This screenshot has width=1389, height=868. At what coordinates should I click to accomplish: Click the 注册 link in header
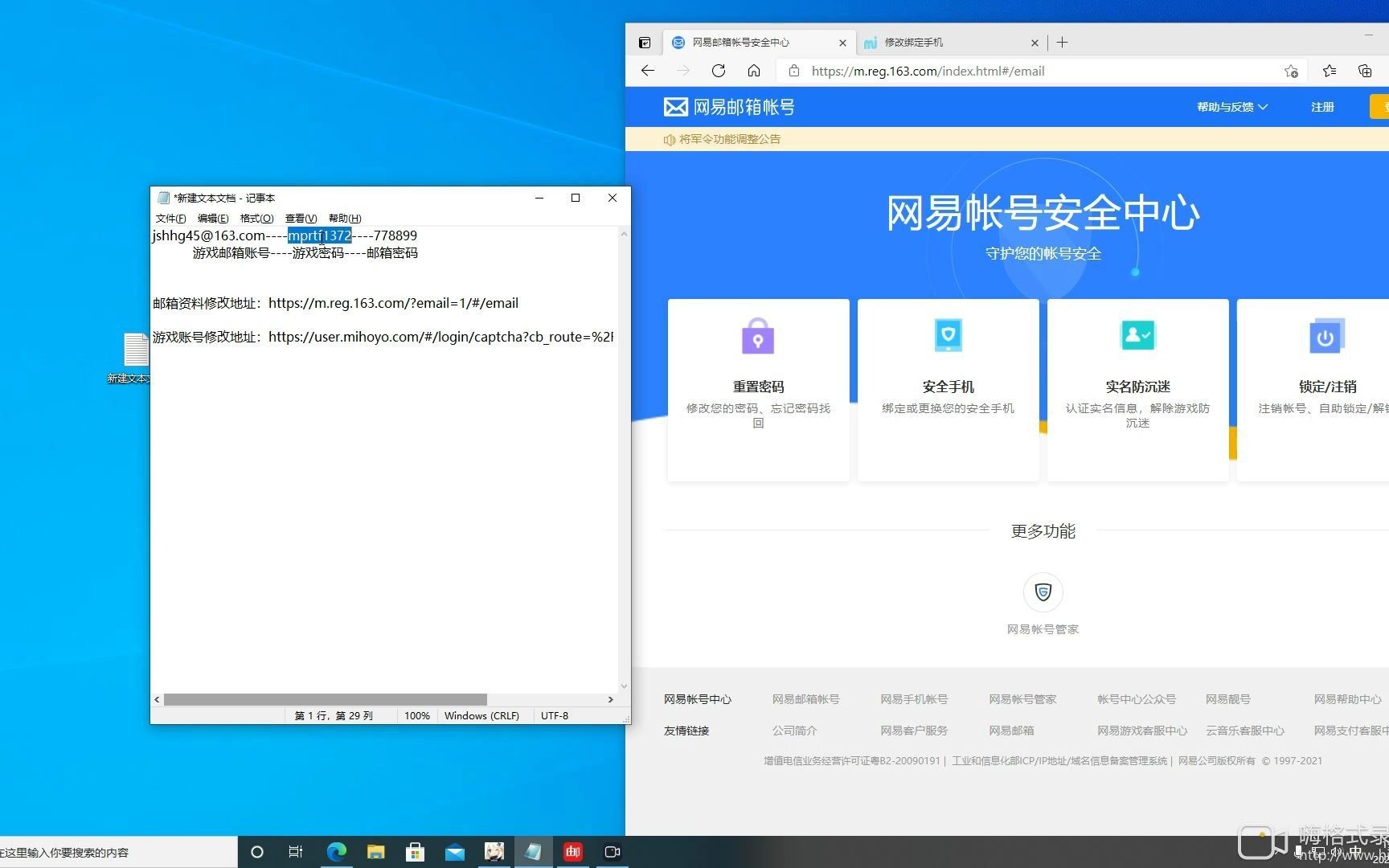(1322, 107)
